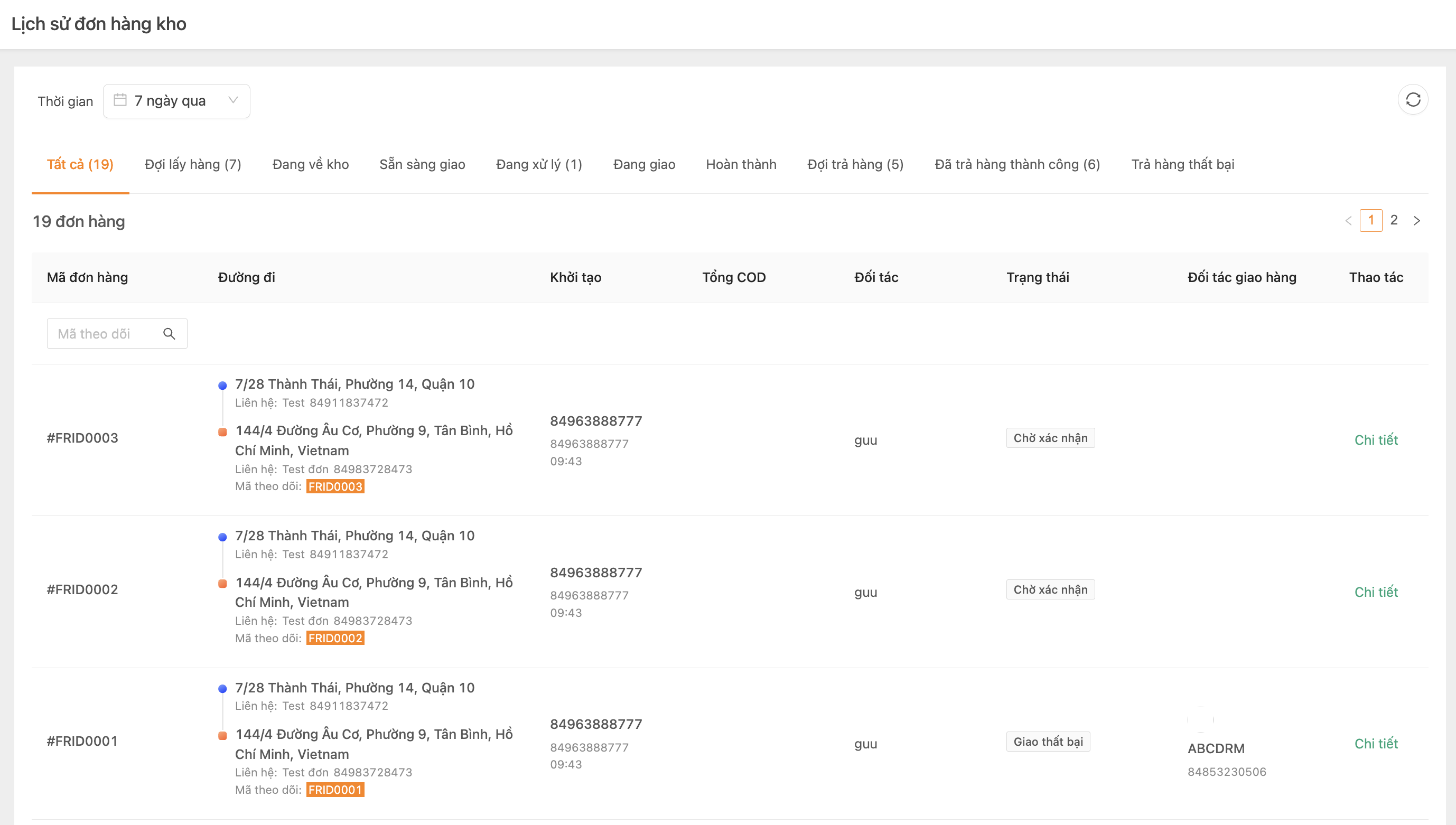Click the Trạng thái column header
The width and height of the screenshot is (1456, 825).
point(1037,278)
